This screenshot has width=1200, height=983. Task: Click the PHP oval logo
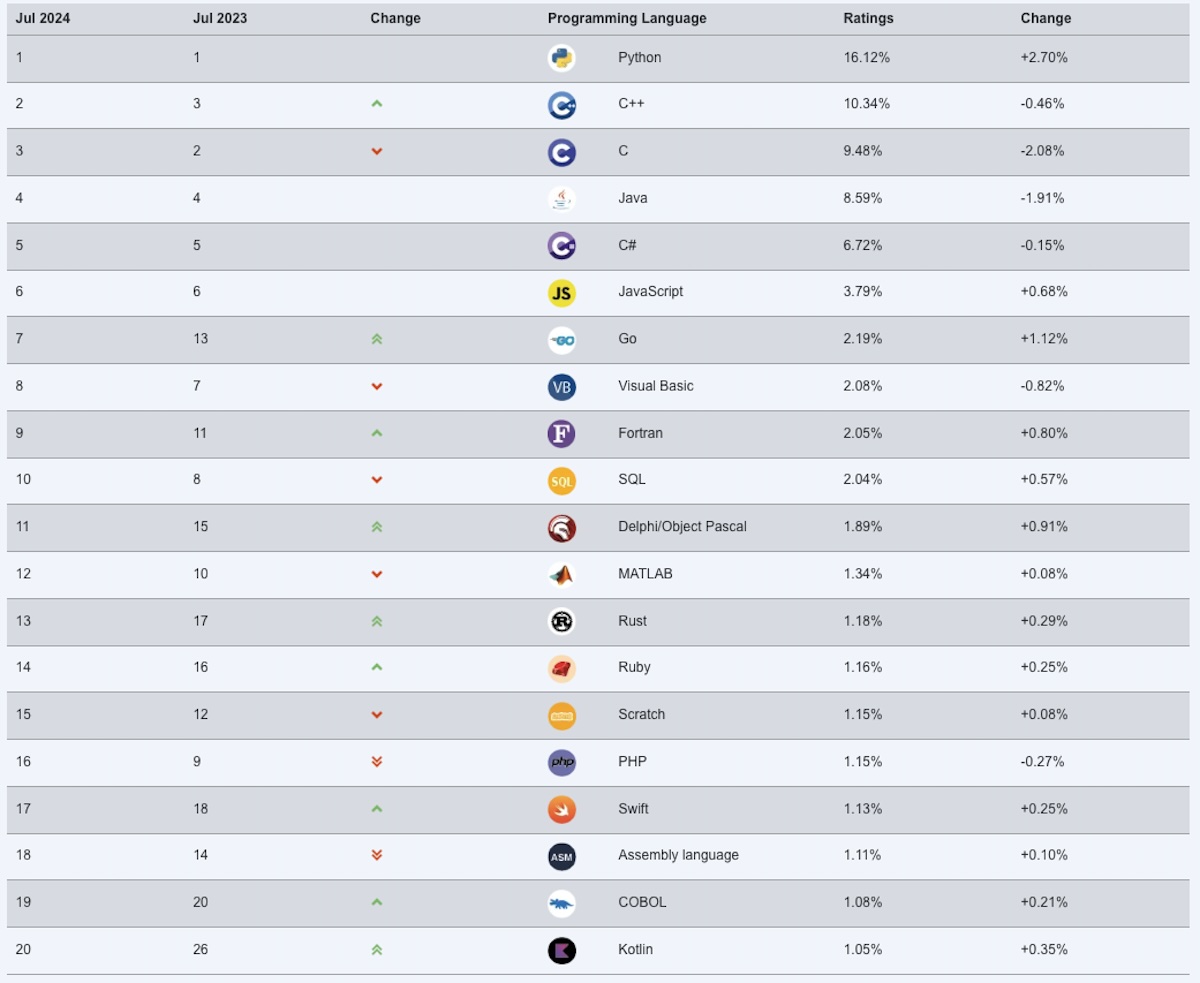(562, 762)
